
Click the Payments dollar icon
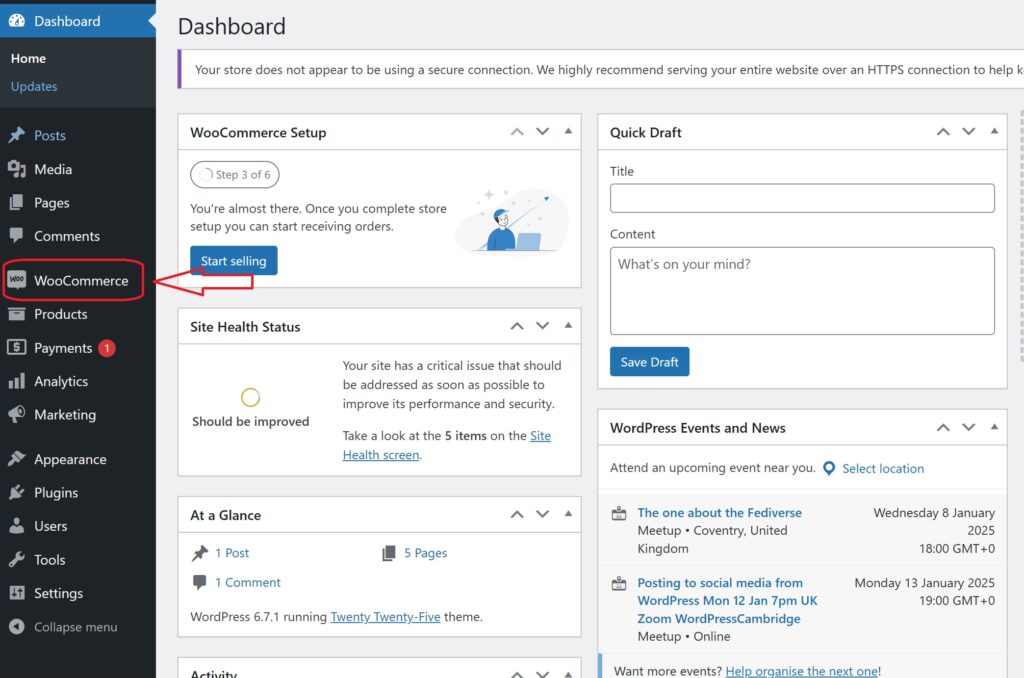click(17, 347)
